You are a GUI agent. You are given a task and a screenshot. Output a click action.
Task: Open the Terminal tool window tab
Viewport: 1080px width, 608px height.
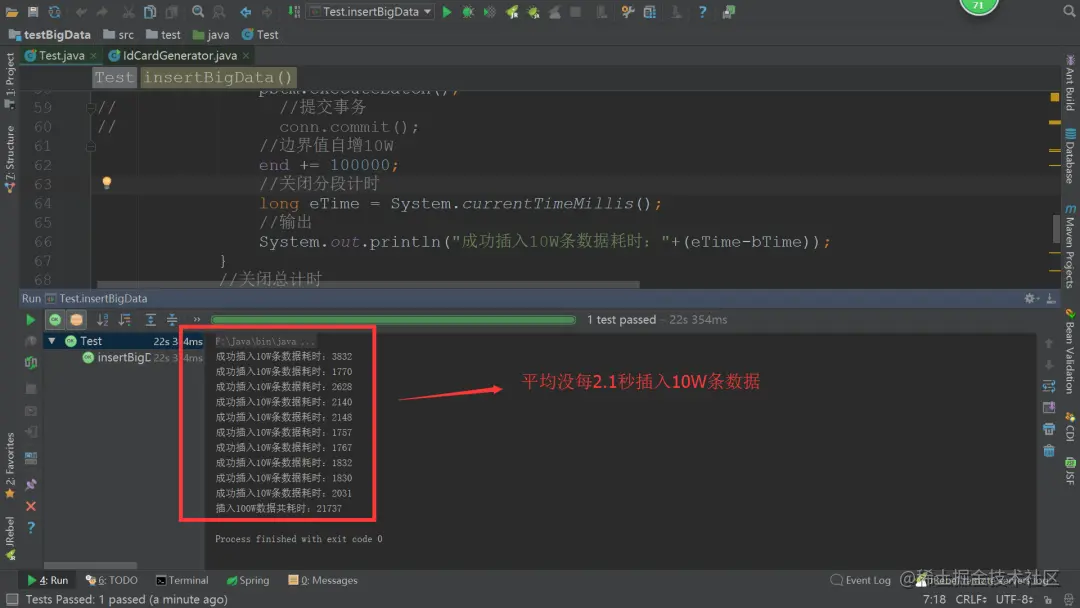tap(182, 580)
